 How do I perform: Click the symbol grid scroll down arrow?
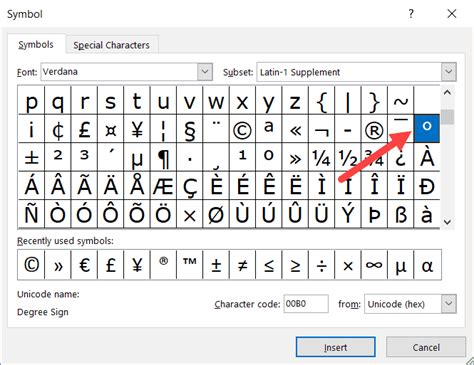click(x=447, y=222)
